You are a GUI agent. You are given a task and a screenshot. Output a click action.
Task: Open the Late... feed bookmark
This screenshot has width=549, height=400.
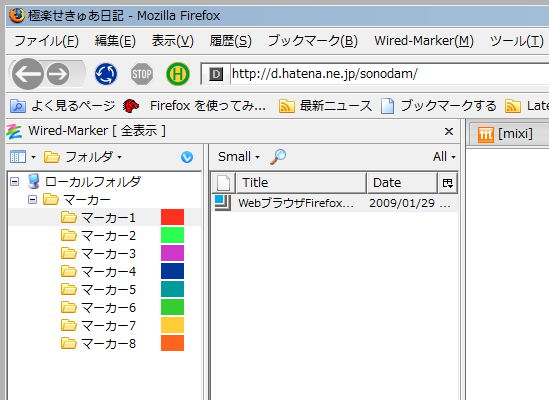(x=527, y=105)
